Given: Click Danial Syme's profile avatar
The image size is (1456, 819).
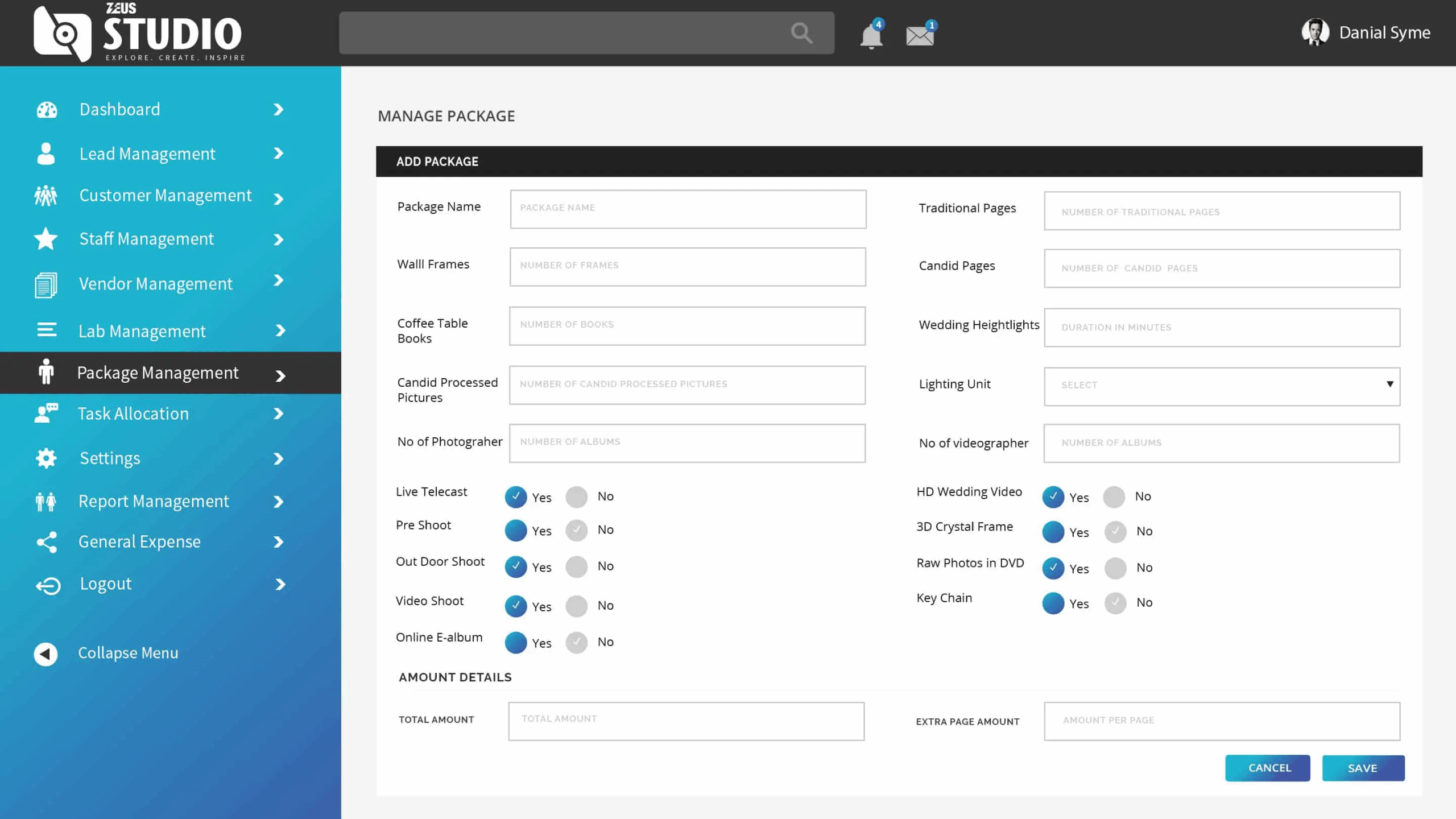Looking at the screenshot, I should 1315,32.
